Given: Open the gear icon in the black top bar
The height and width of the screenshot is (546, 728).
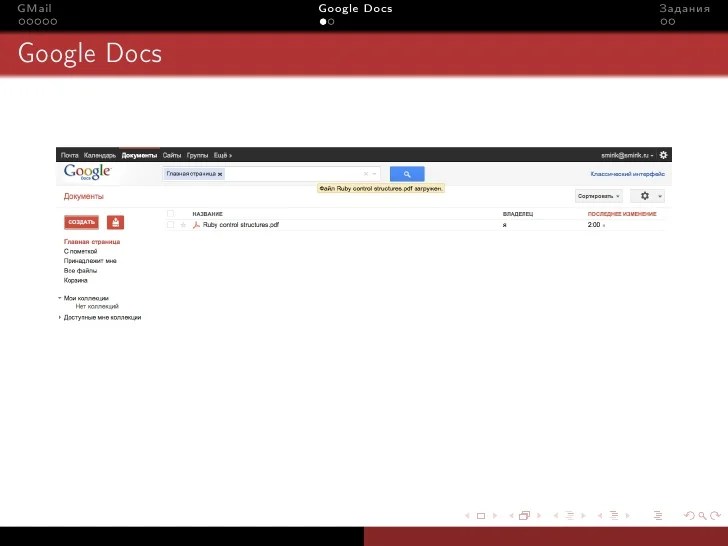Looking at the screenshot, I should pyautogui.click(x=663, y=155).
